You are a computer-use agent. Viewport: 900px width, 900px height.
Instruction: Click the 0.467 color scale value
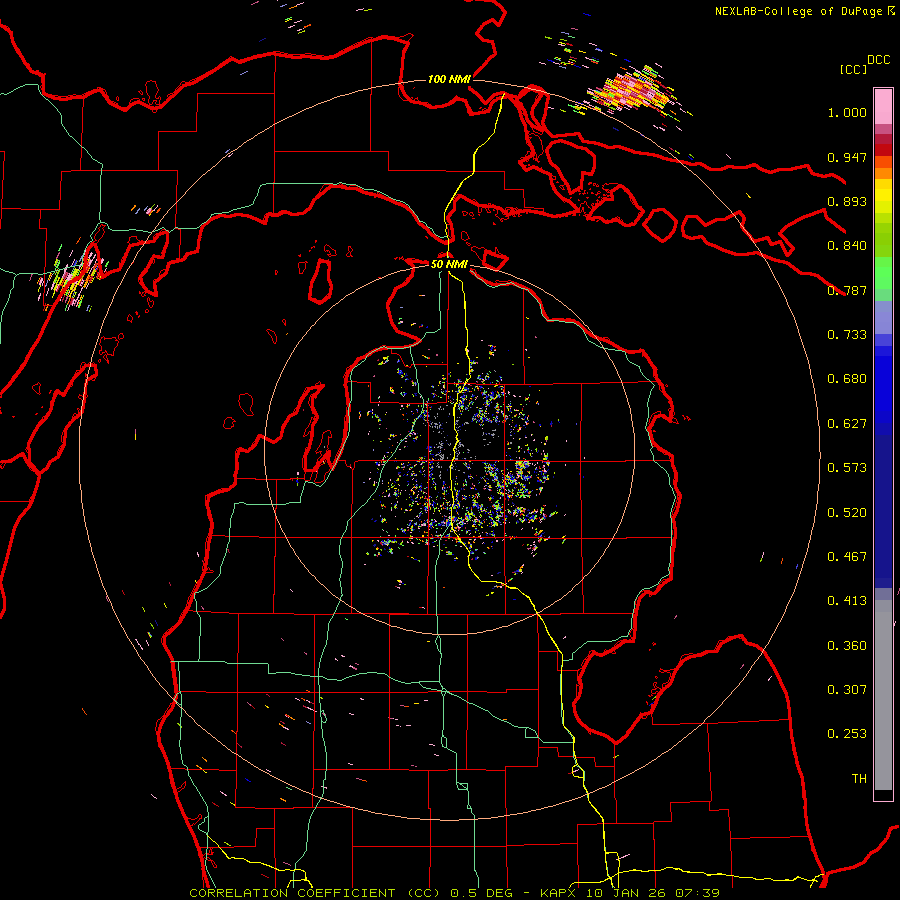(847, 557)
